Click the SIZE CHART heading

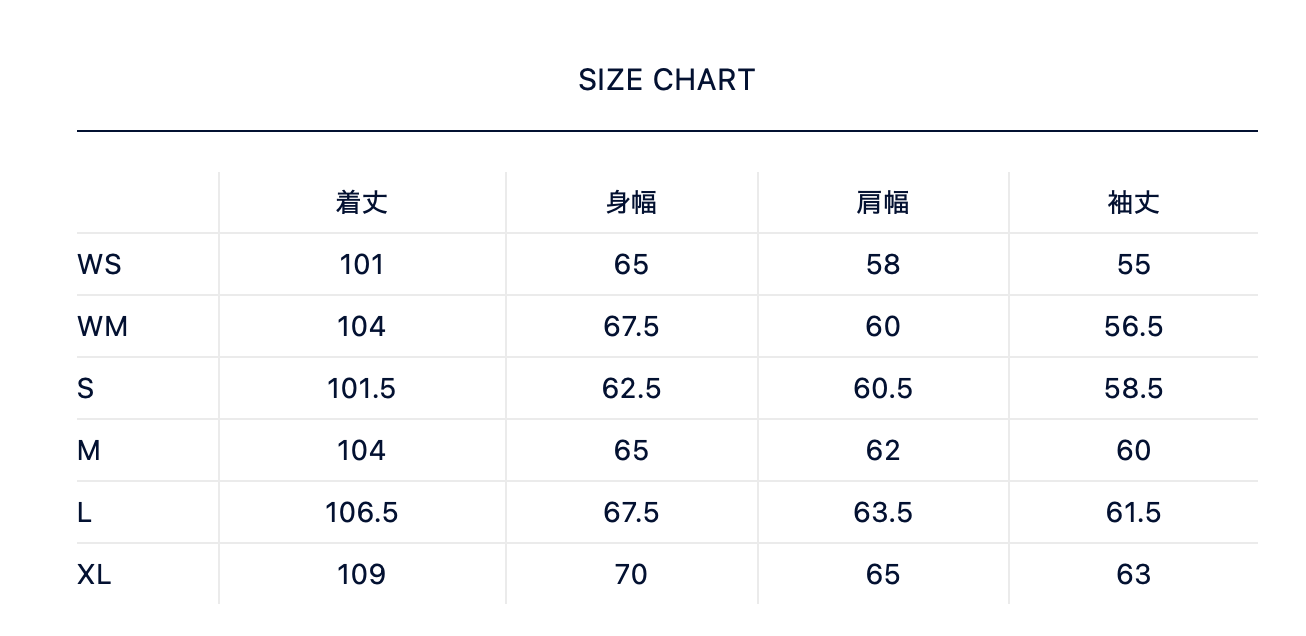[x=666, y=80]
